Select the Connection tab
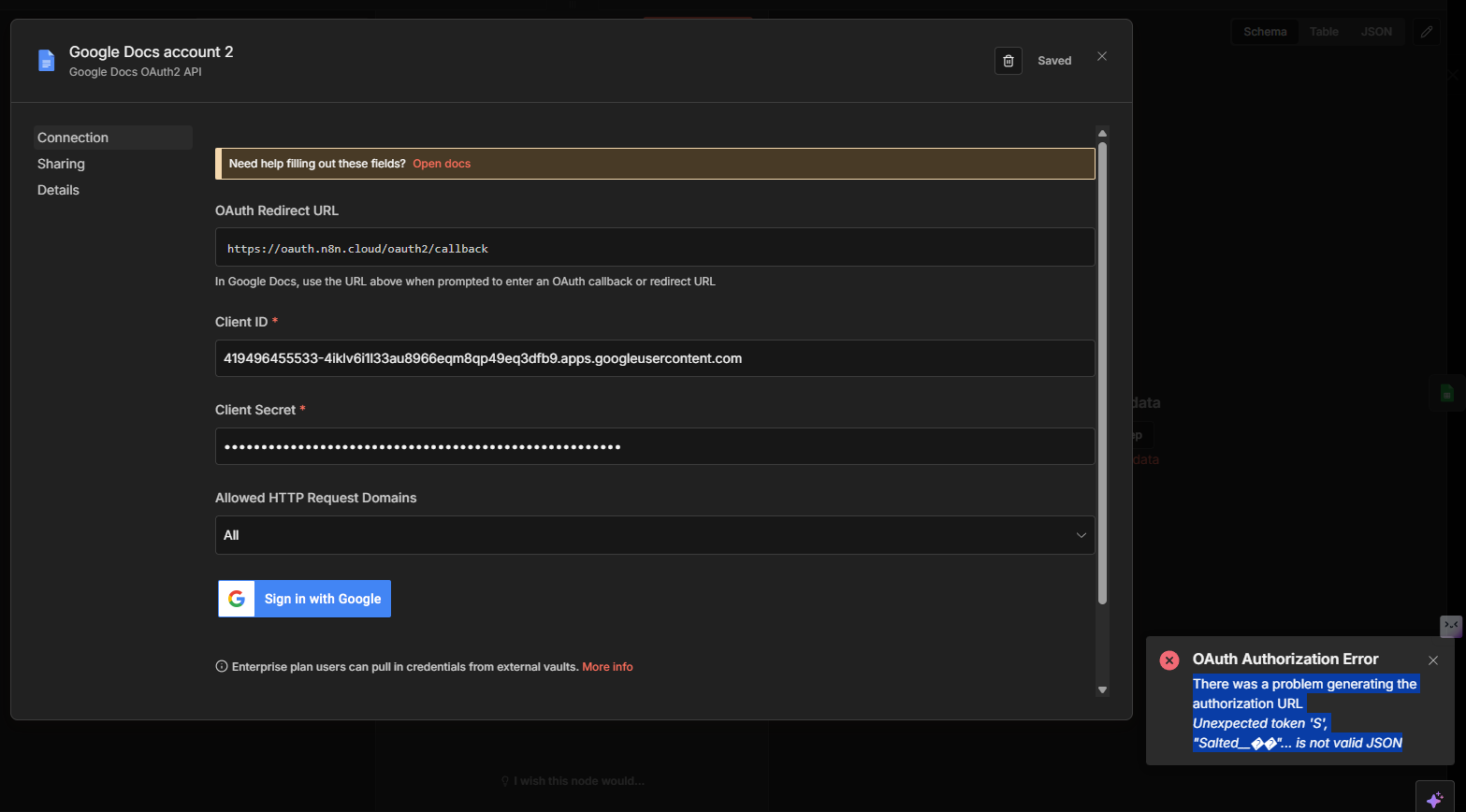This screenshot has height=812, width=1466. click(73, 138)
